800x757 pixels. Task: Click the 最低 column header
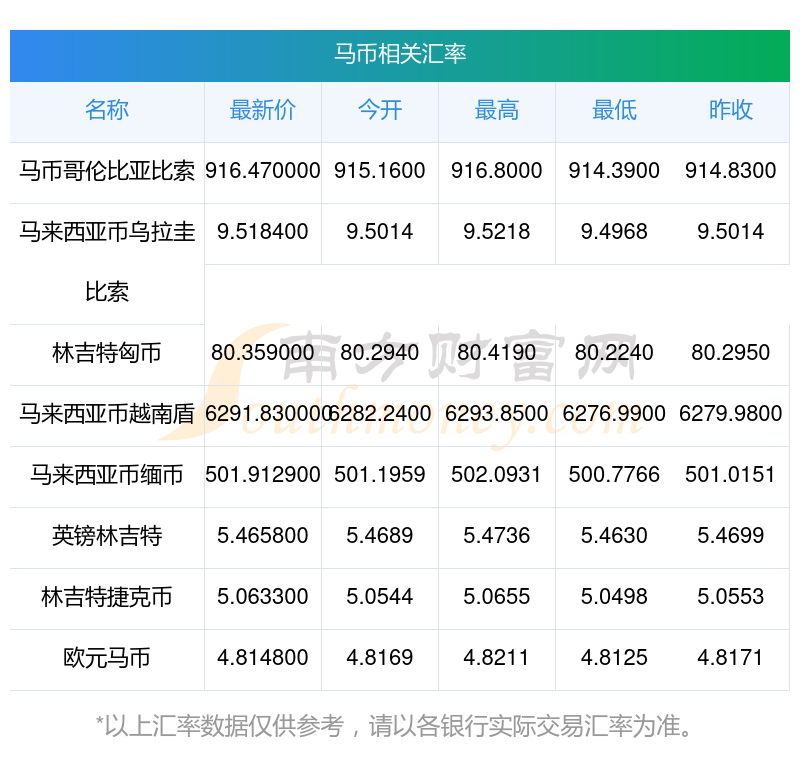coord(613,111)
